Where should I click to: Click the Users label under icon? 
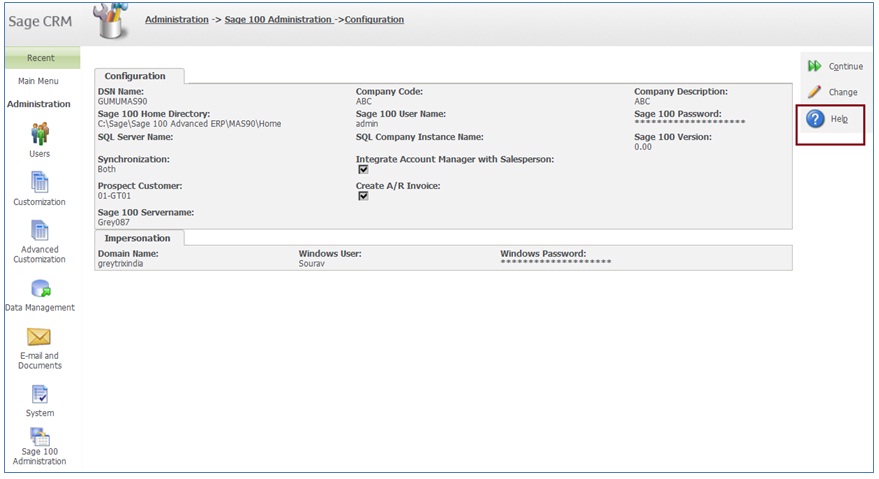(x=39, y=154)
